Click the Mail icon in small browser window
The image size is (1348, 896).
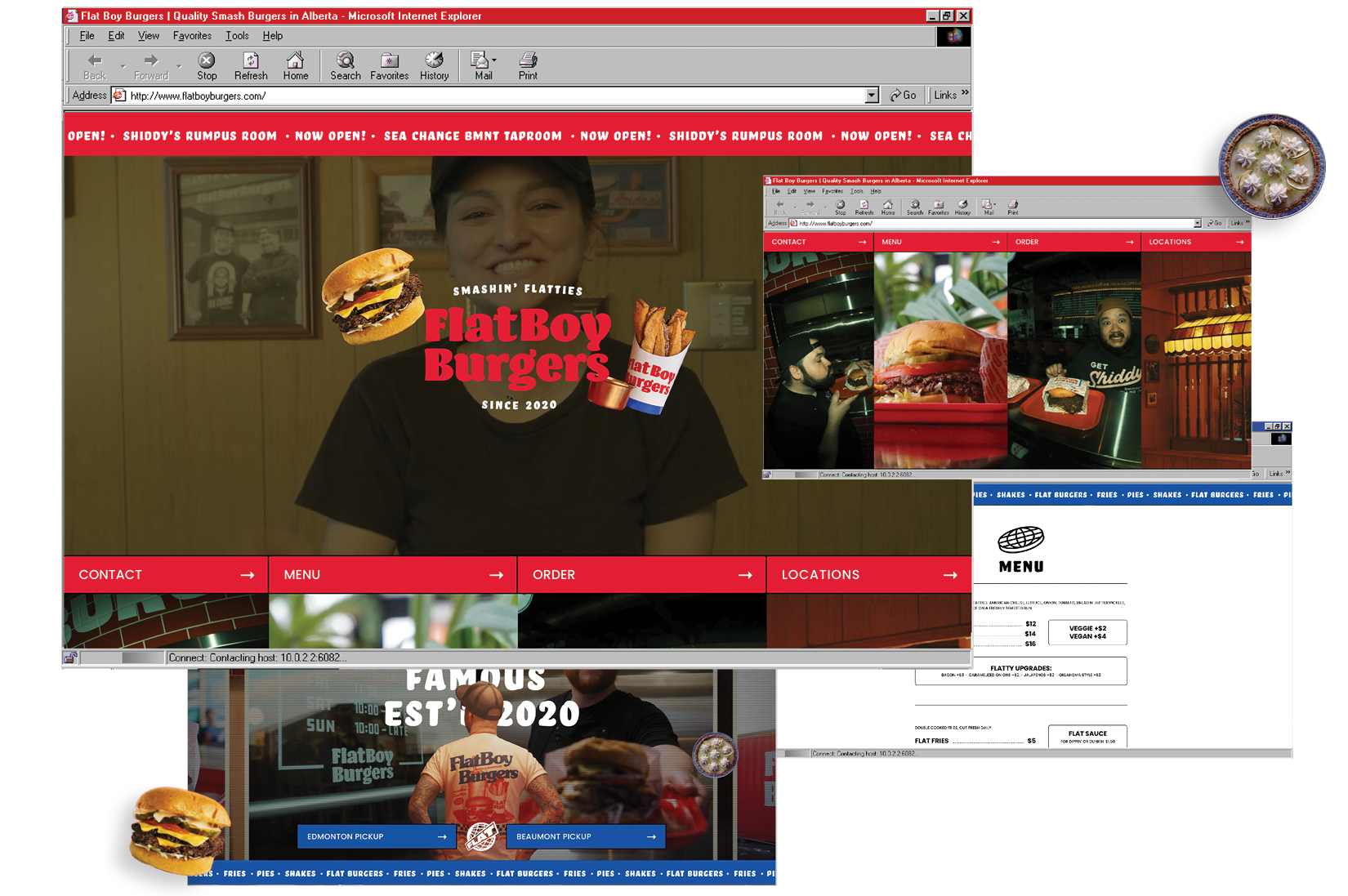[x=988, y=207]
